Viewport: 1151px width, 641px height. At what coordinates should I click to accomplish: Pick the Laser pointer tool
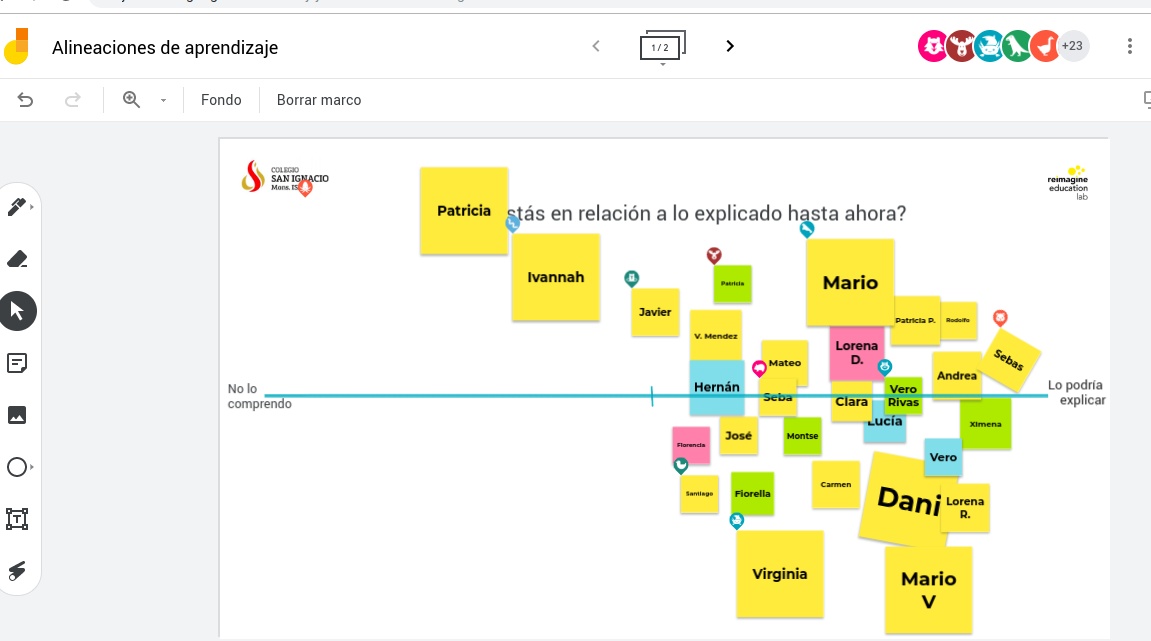pos(17,571)
